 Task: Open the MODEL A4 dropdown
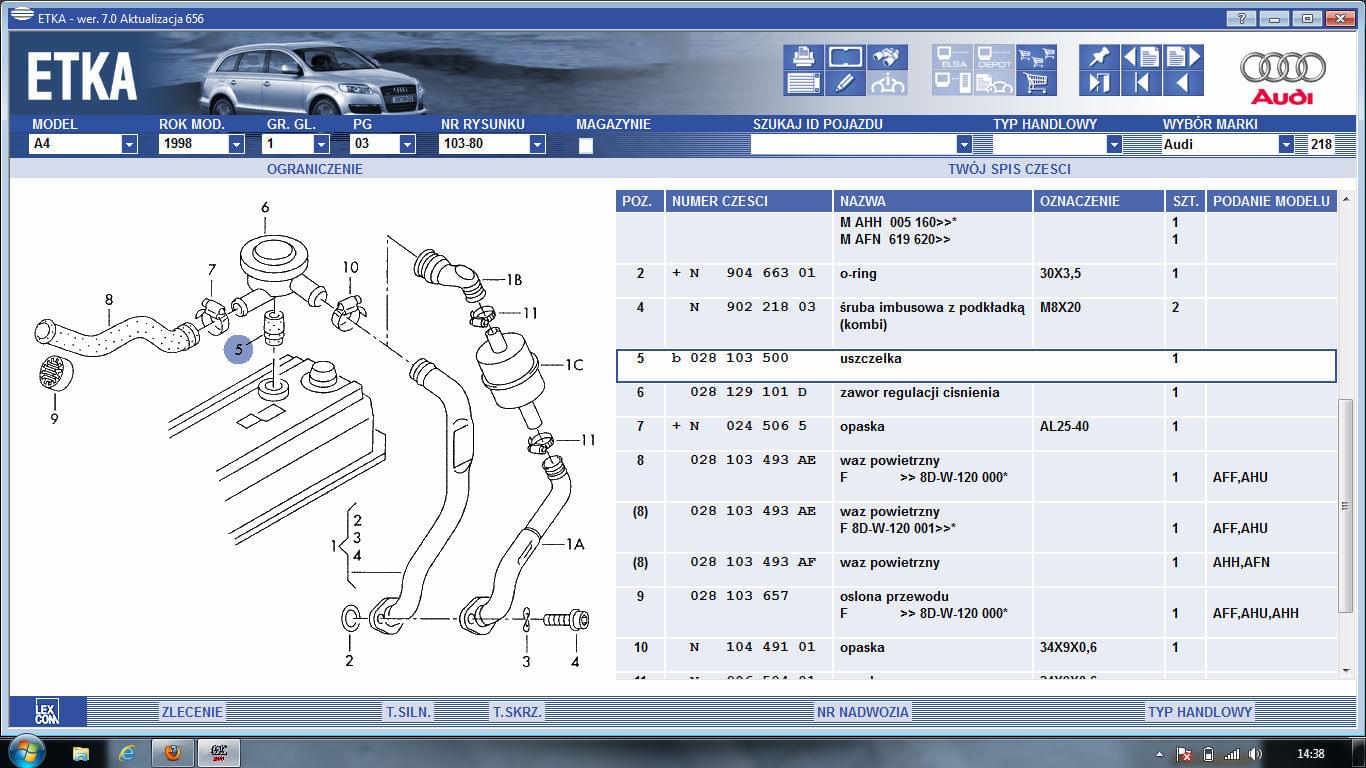129,145
